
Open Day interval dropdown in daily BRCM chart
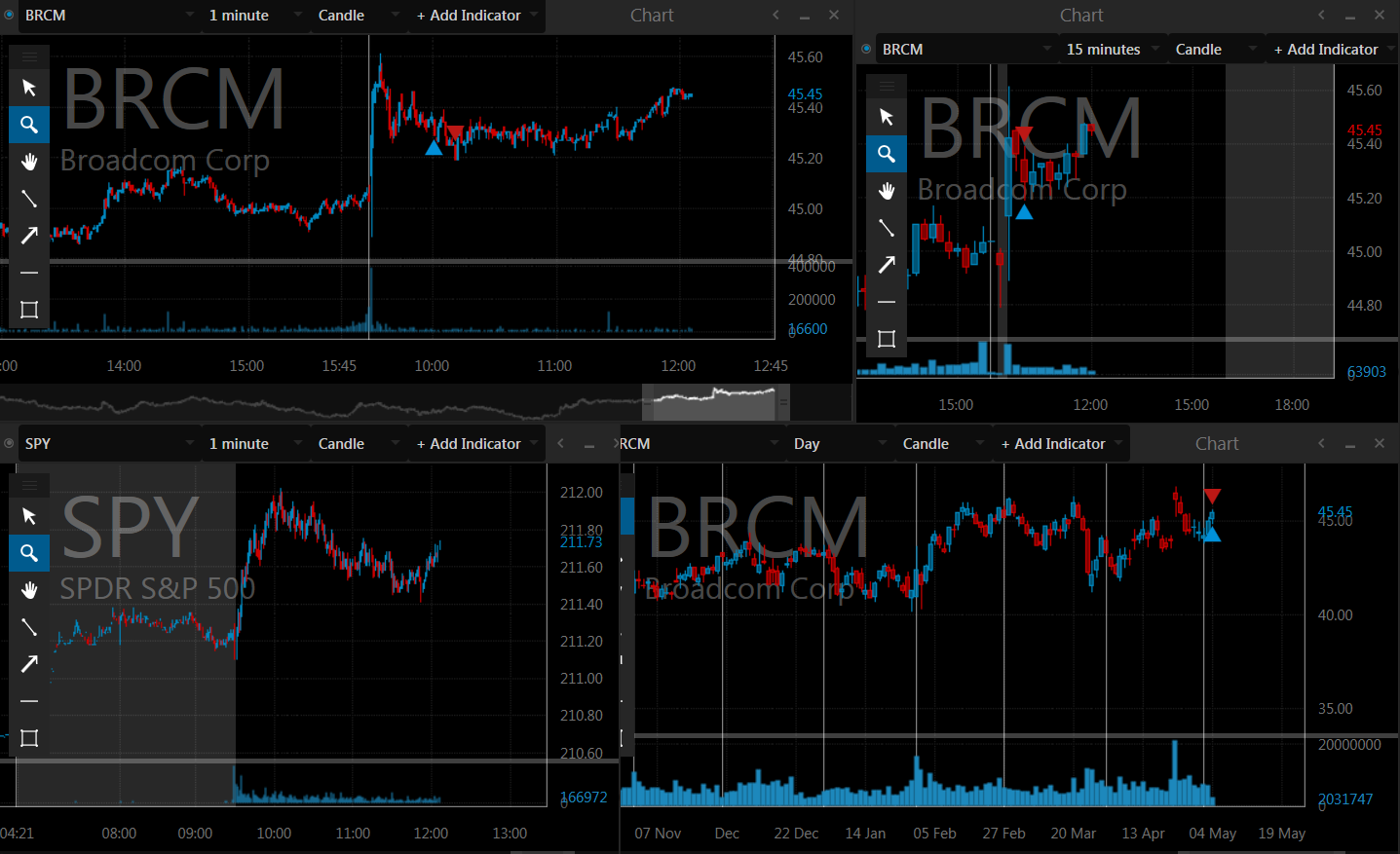pyautogui.click(x=840, y=443)
